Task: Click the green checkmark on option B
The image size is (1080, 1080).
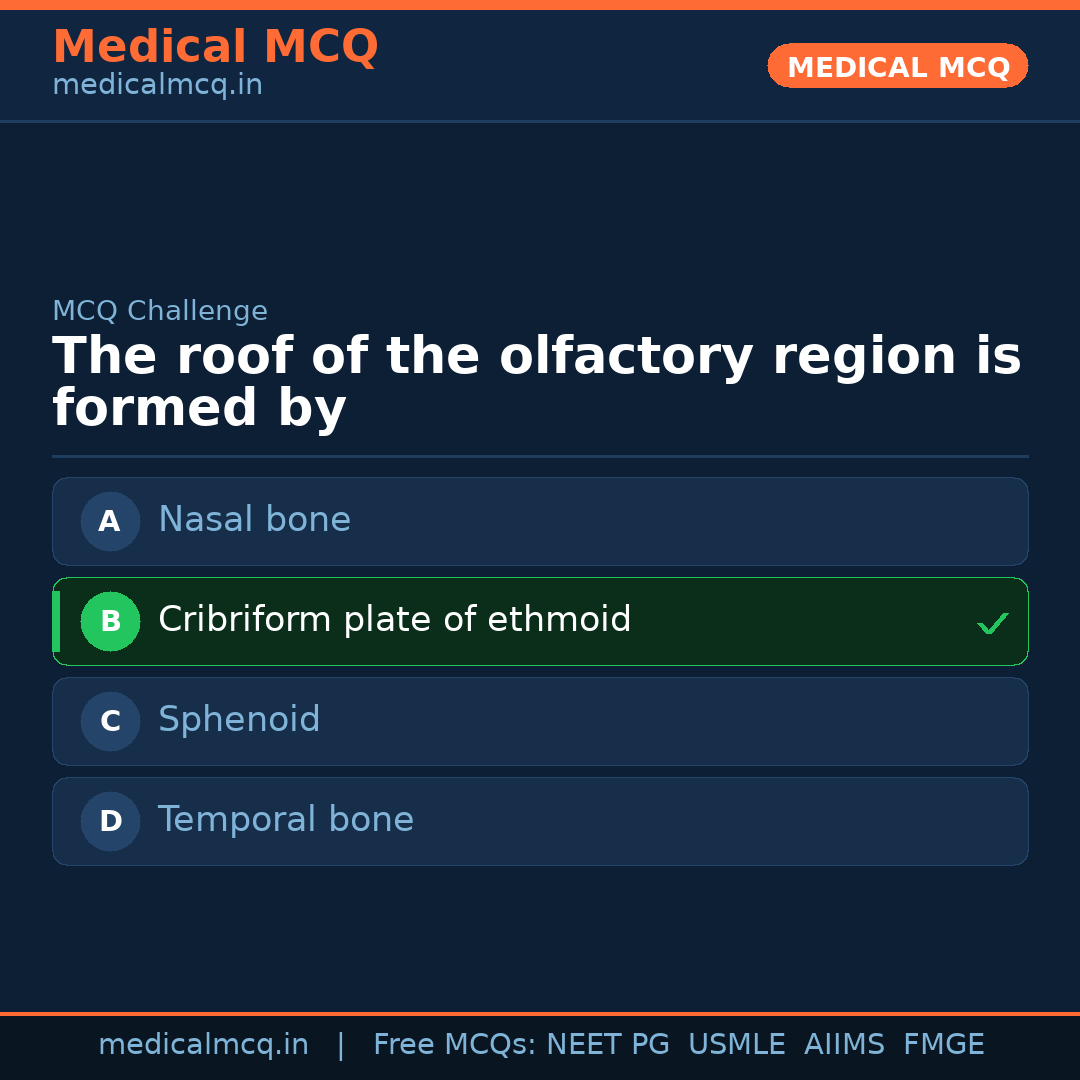Action: pyautogui.click(x=992, y=622)
